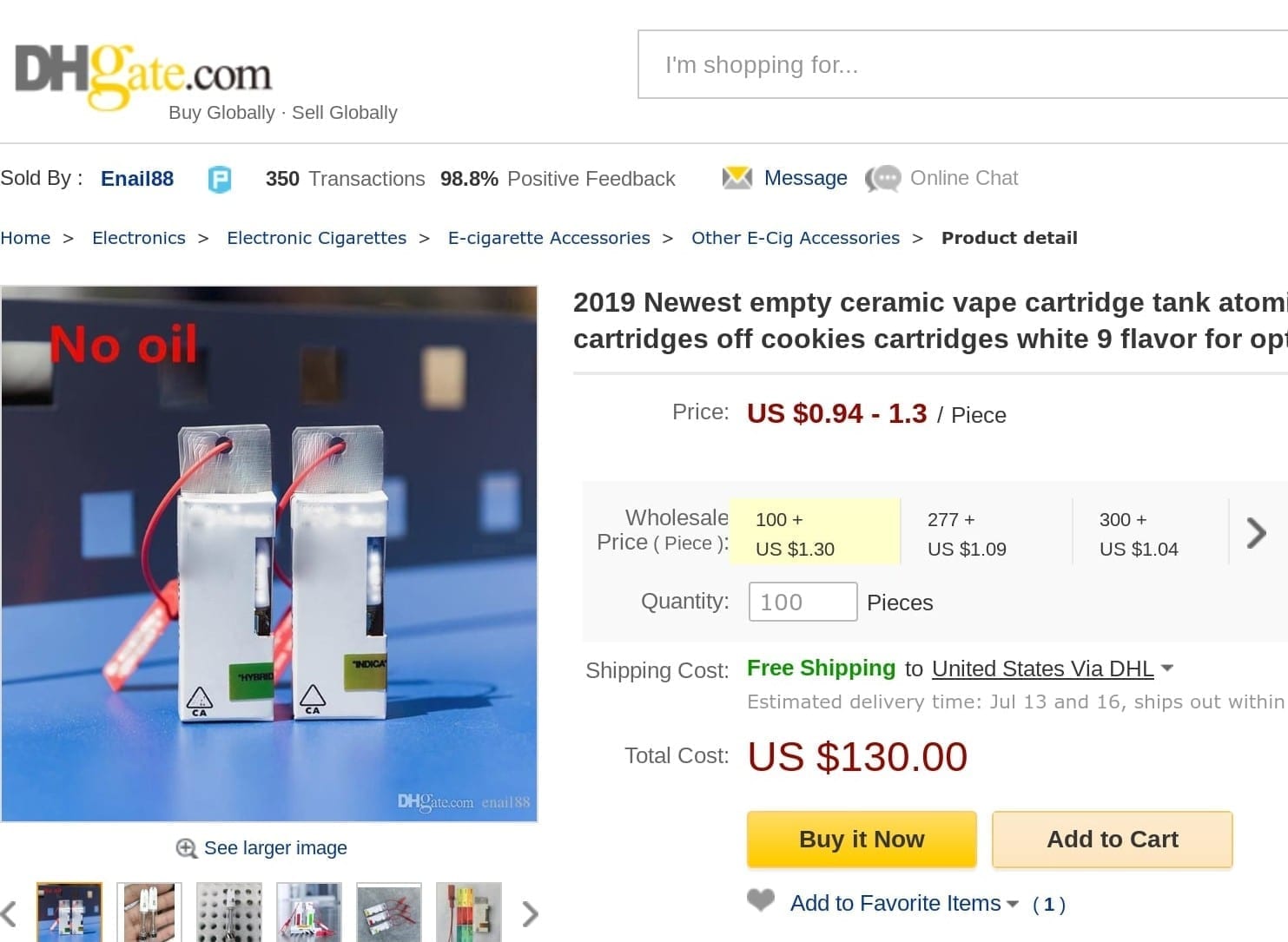Click the right chevron to see more price tiers
The width and height of the screenshot is (1288, 942).
click(1256, 532)
